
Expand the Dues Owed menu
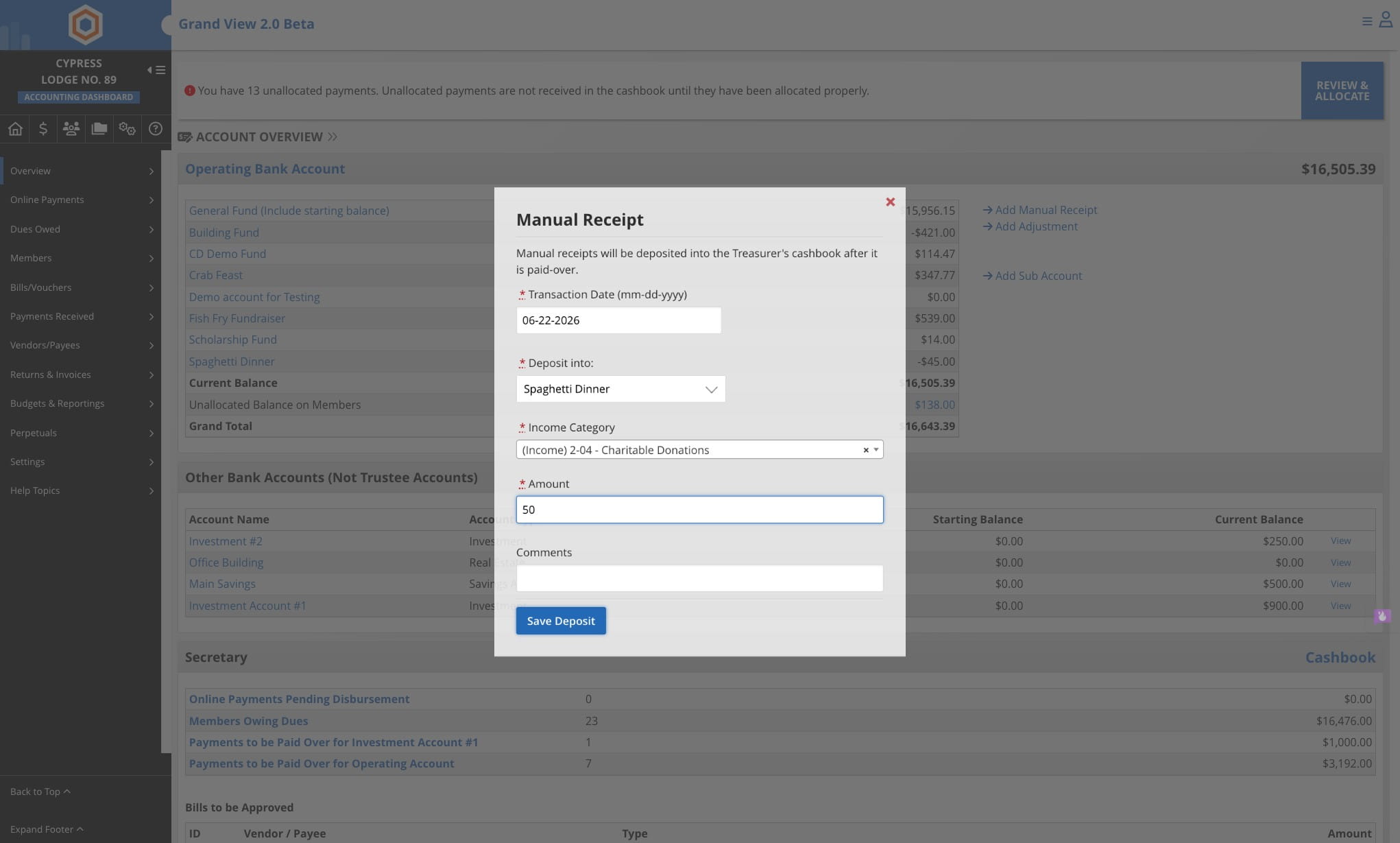pos(80,229)
